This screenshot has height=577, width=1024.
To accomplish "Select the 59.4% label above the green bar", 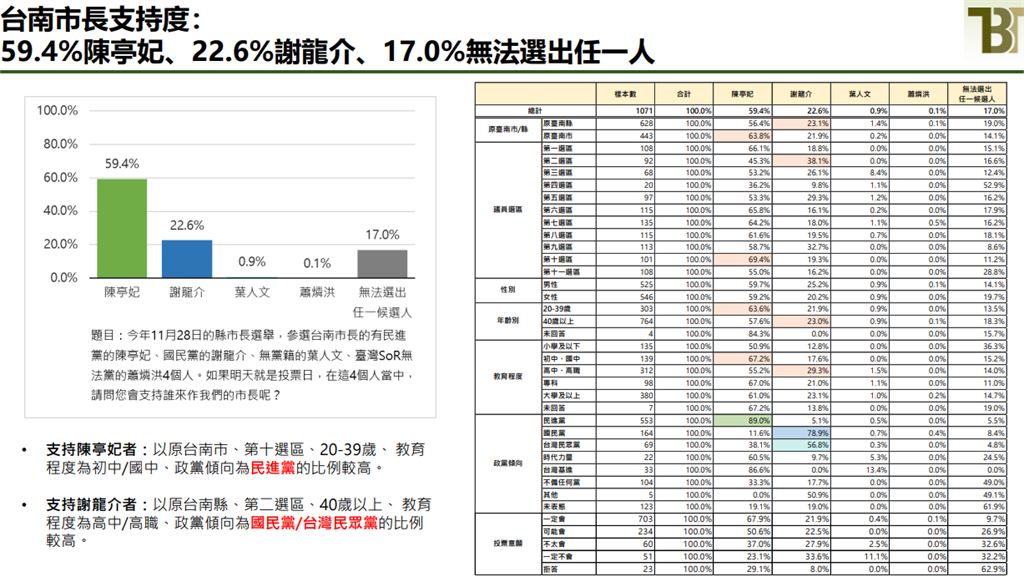I will click(122, 164).
